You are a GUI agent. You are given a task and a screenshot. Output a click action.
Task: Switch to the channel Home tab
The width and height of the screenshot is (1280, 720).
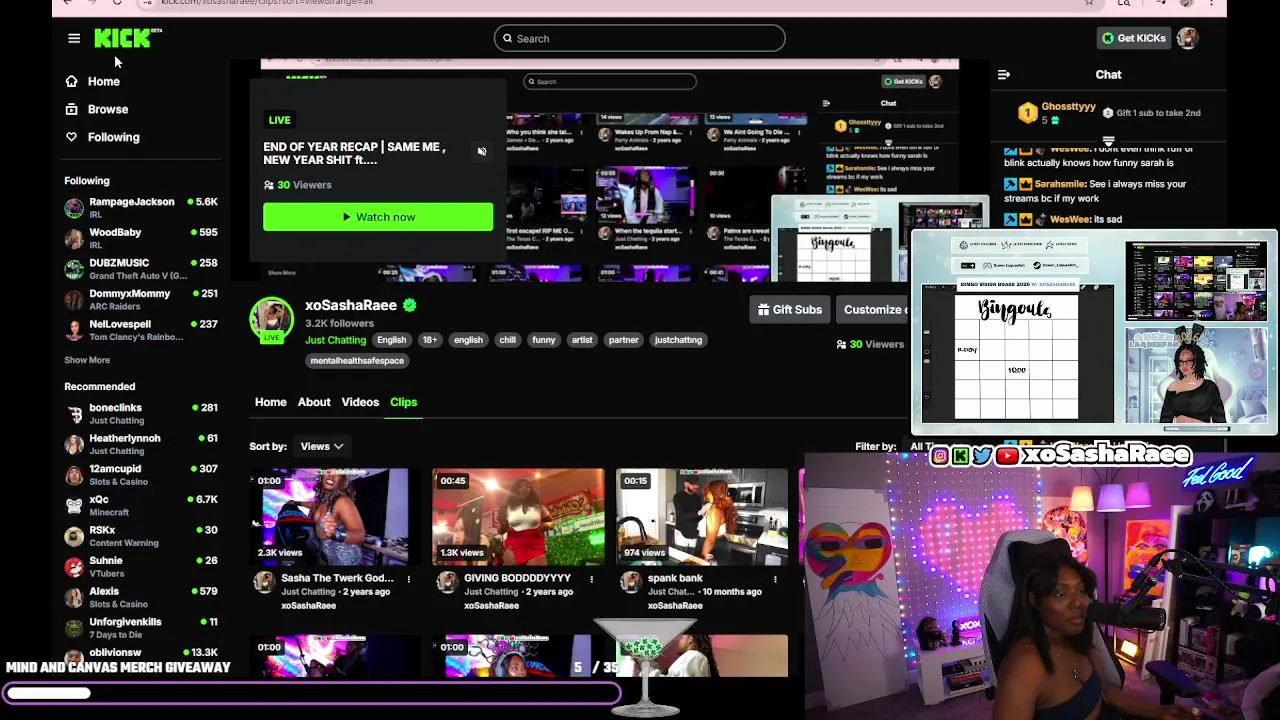pyautogui.click(x=270, y=402)
